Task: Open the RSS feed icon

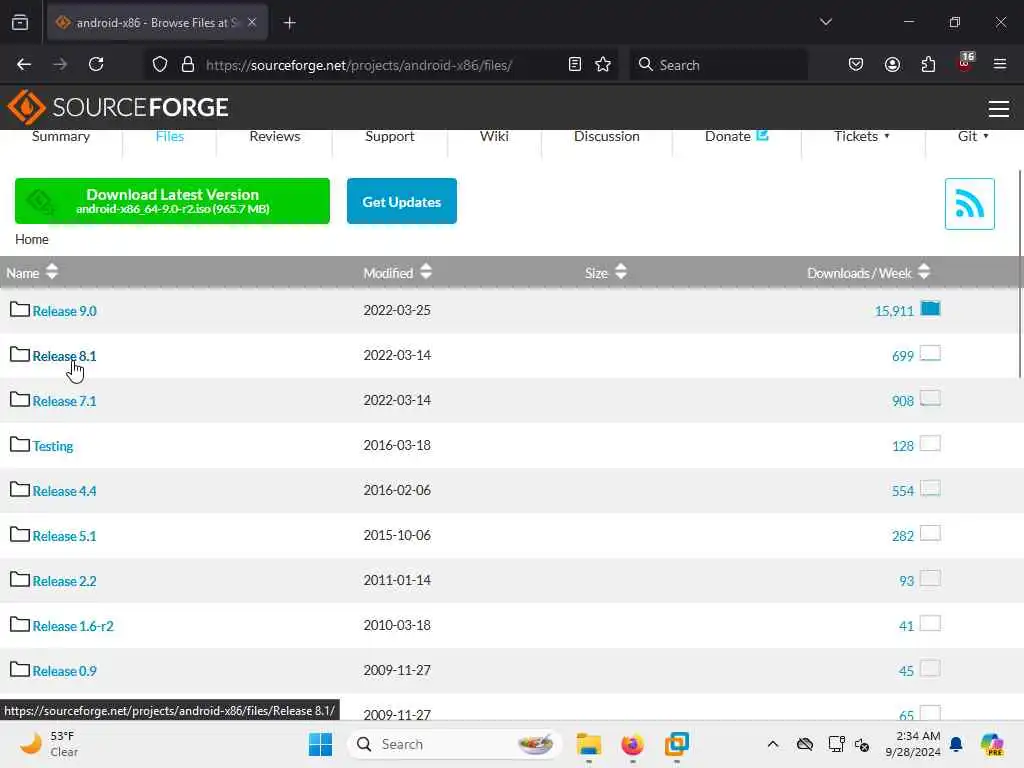Action: [x=969, y=204]
